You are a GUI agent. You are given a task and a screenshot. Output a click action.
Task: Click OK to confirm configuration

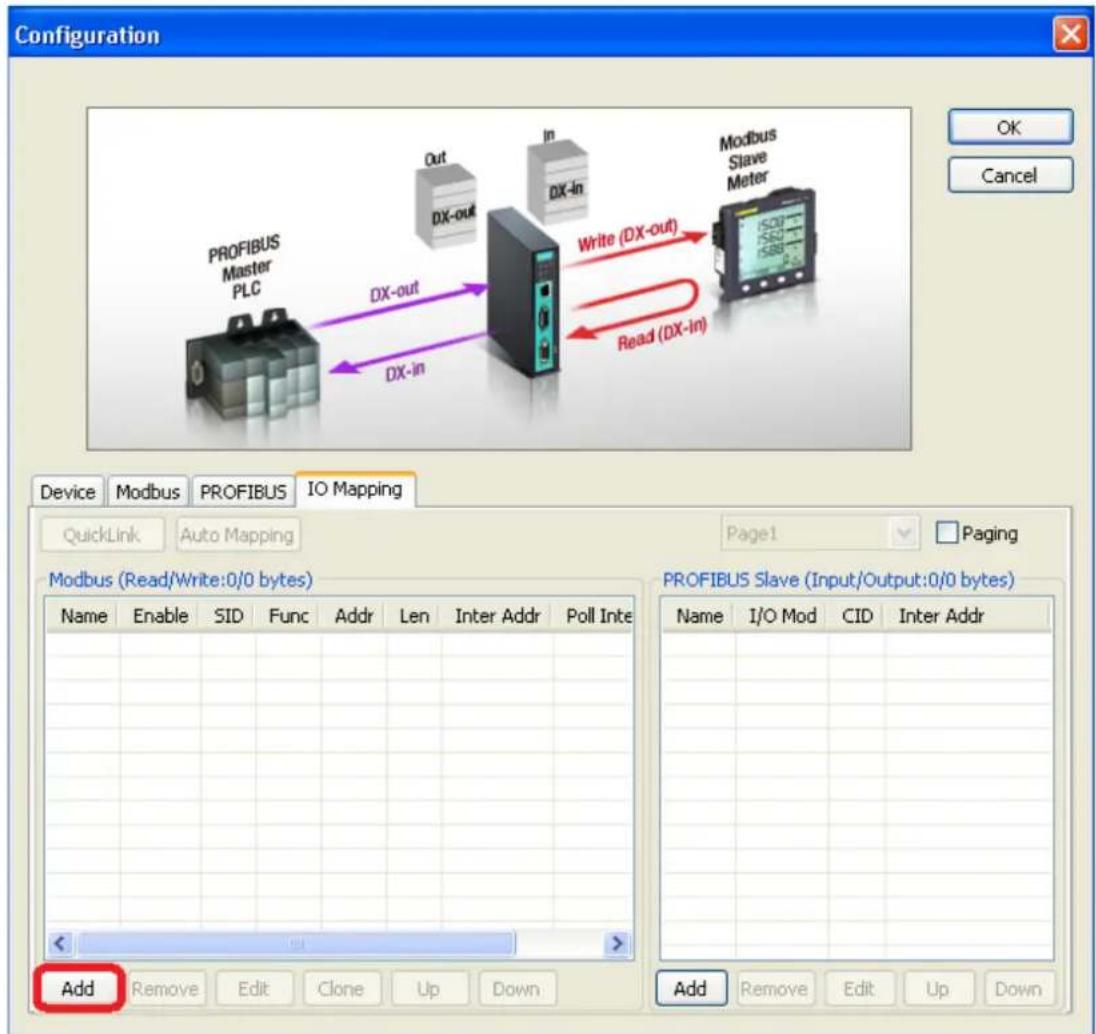pos(1010,127)
